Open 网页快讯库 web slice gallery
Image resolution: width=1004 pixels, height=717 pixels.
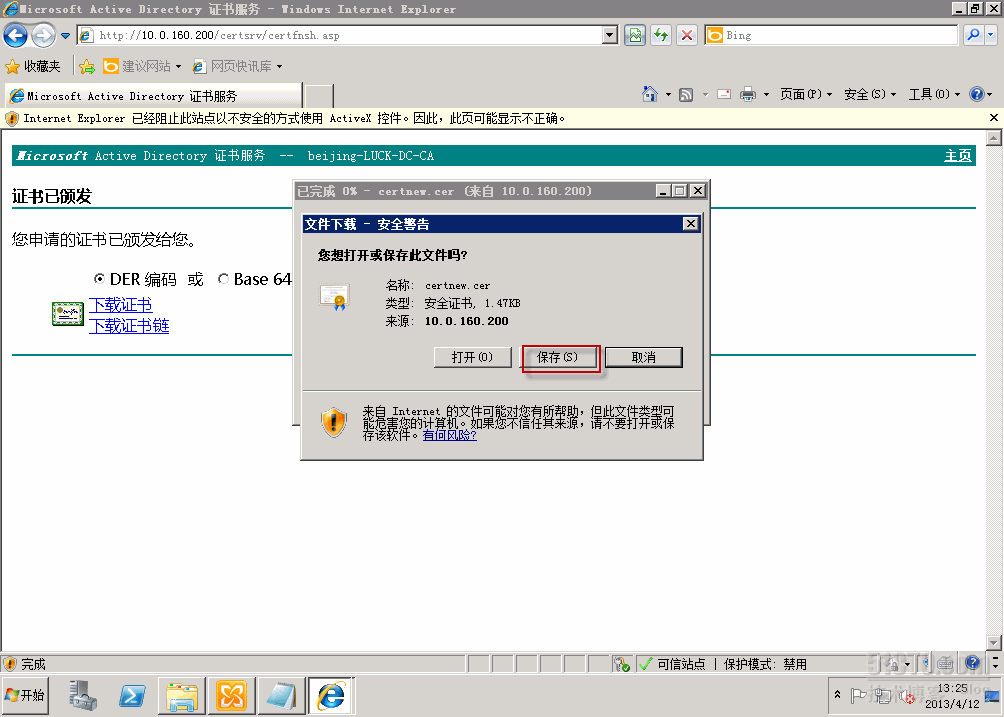238,66
